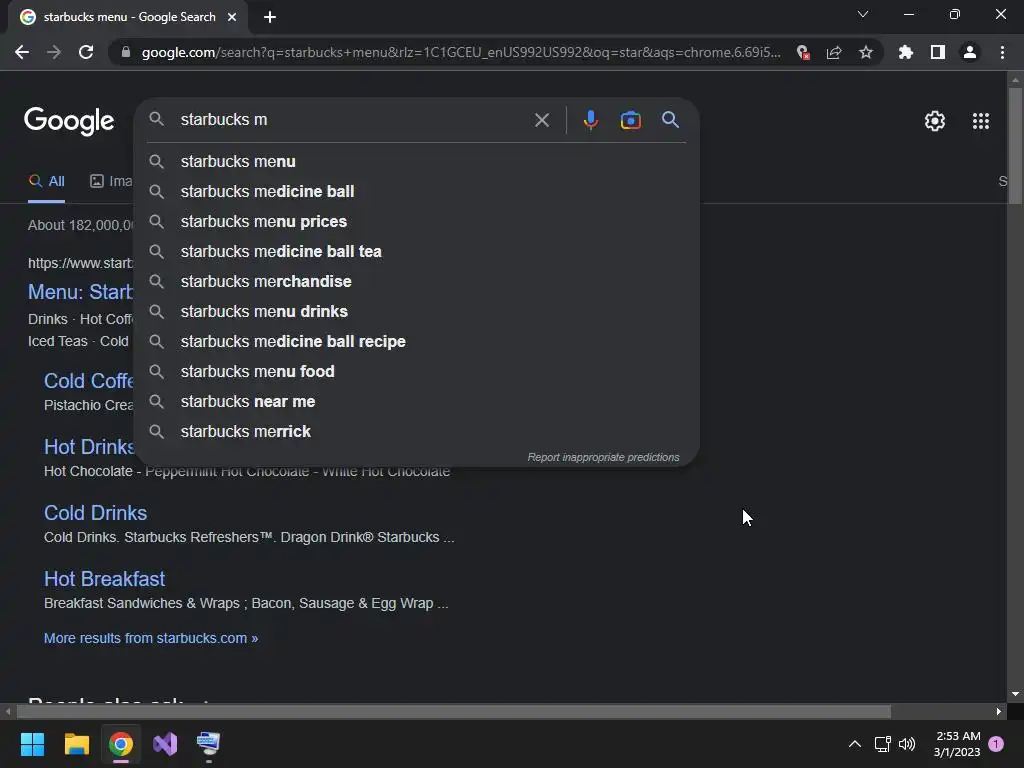Click the horizontal scrollbar thumb

click(453, 711)
